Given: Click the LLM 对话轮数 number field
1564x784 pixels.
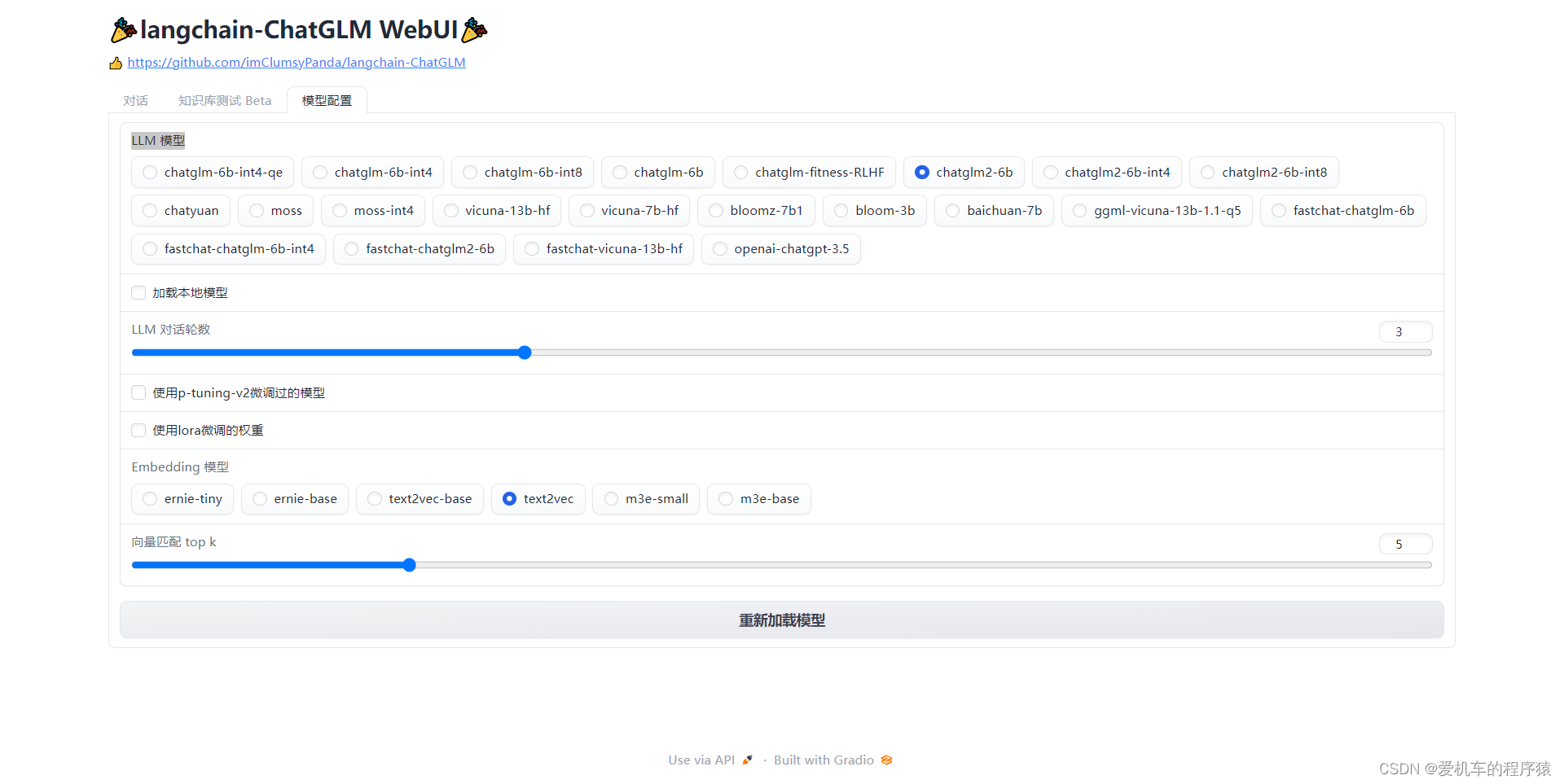Looking at the screenshot, I should pyautogui.click(x=1405, y=332).
